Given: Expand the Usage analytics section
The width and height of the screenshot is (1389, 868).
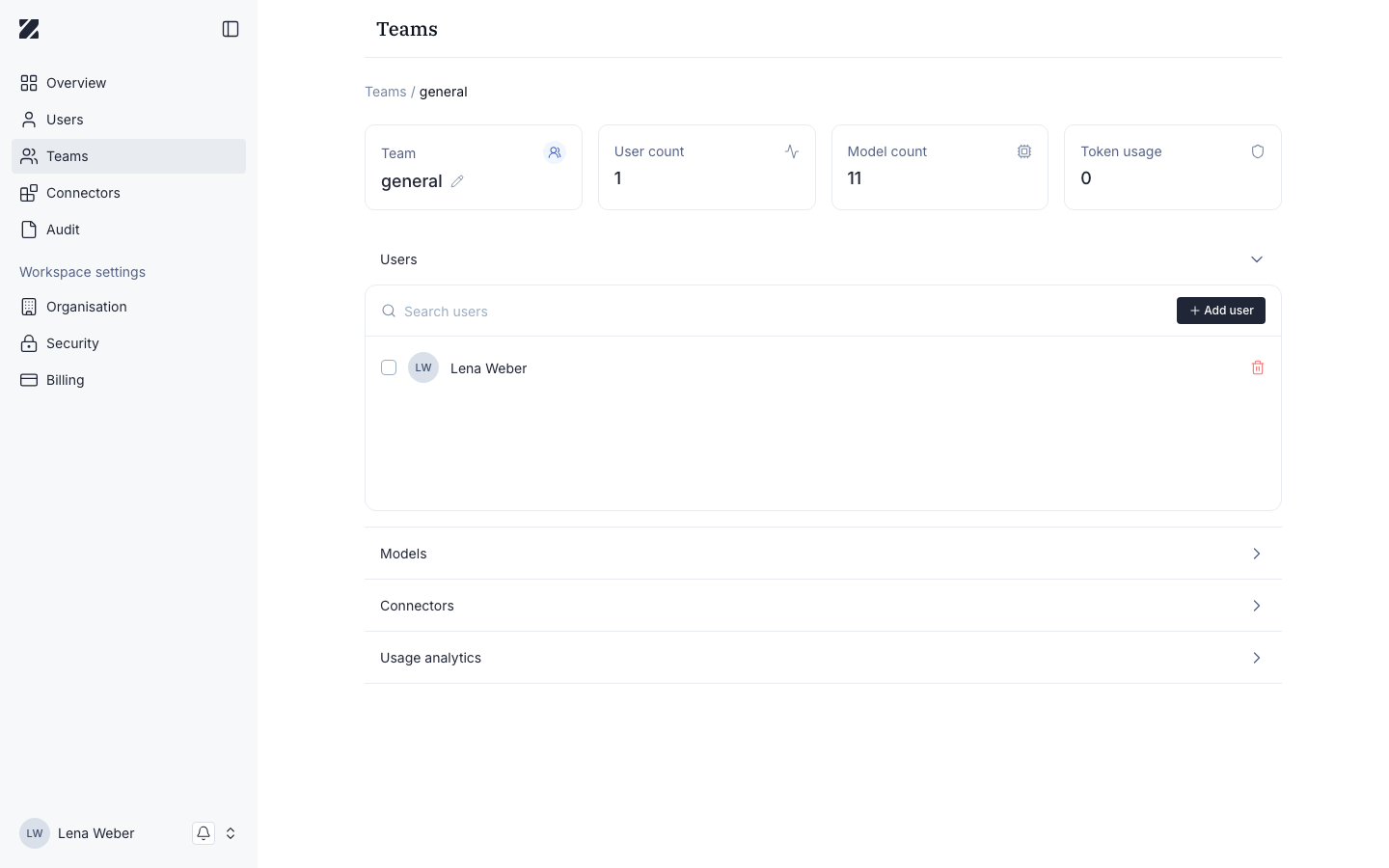Looking at the screenshot, I should click(x=823, y=658).
